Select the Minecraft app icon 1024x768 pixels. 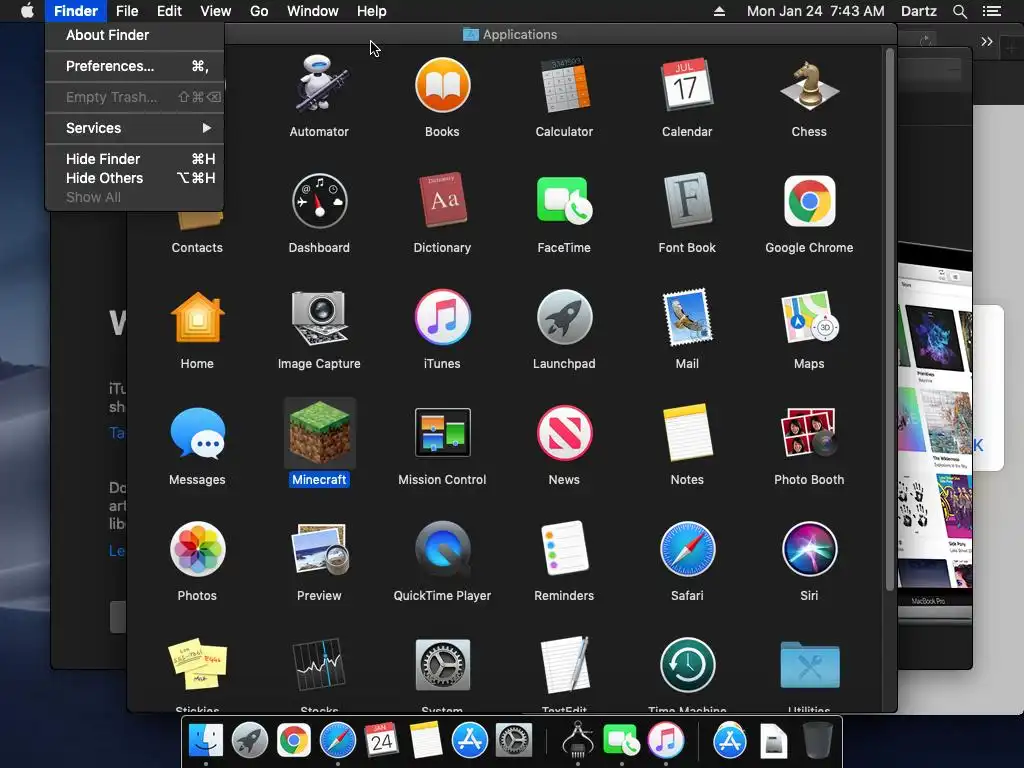(319, 433)
